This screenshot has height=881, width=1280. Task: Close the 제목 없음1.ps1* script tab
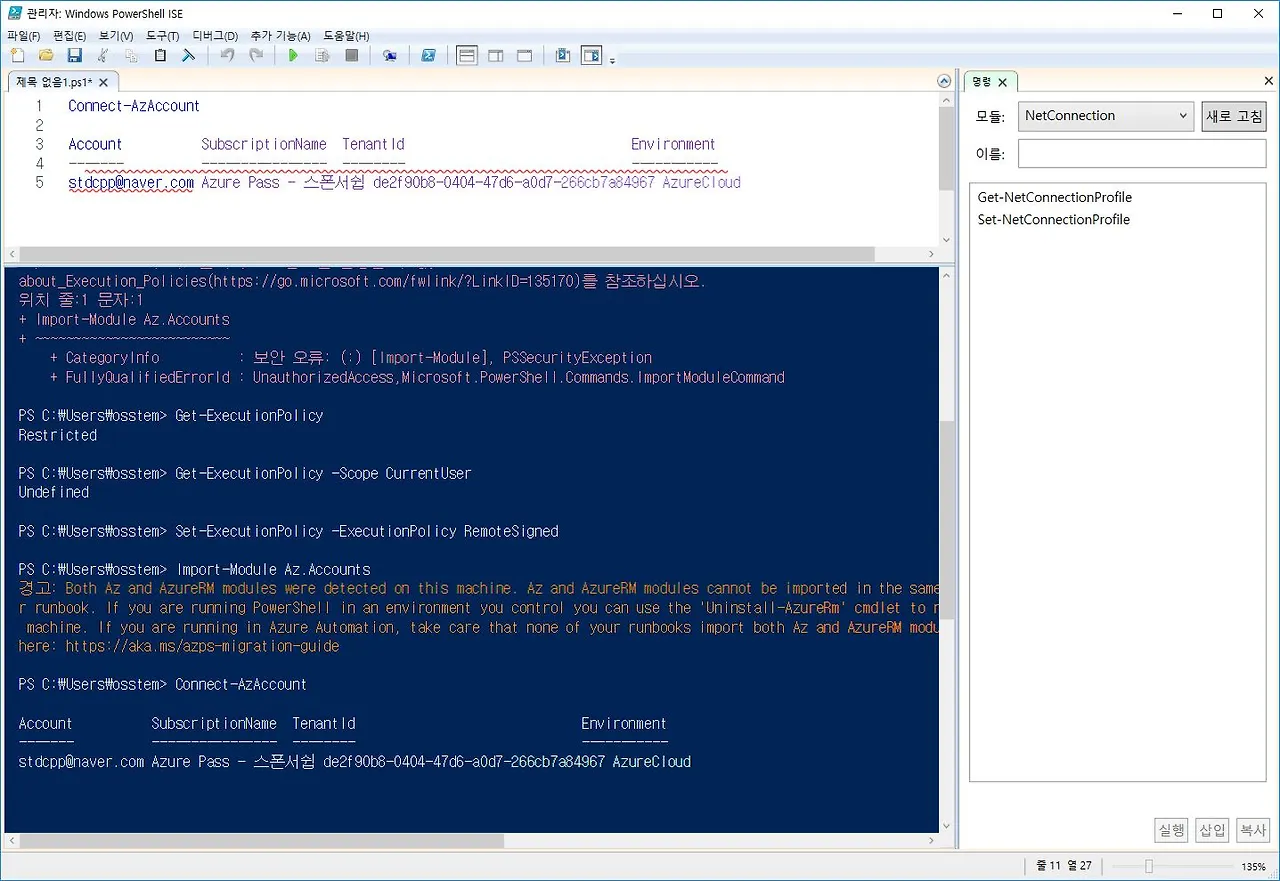point(103,83)
